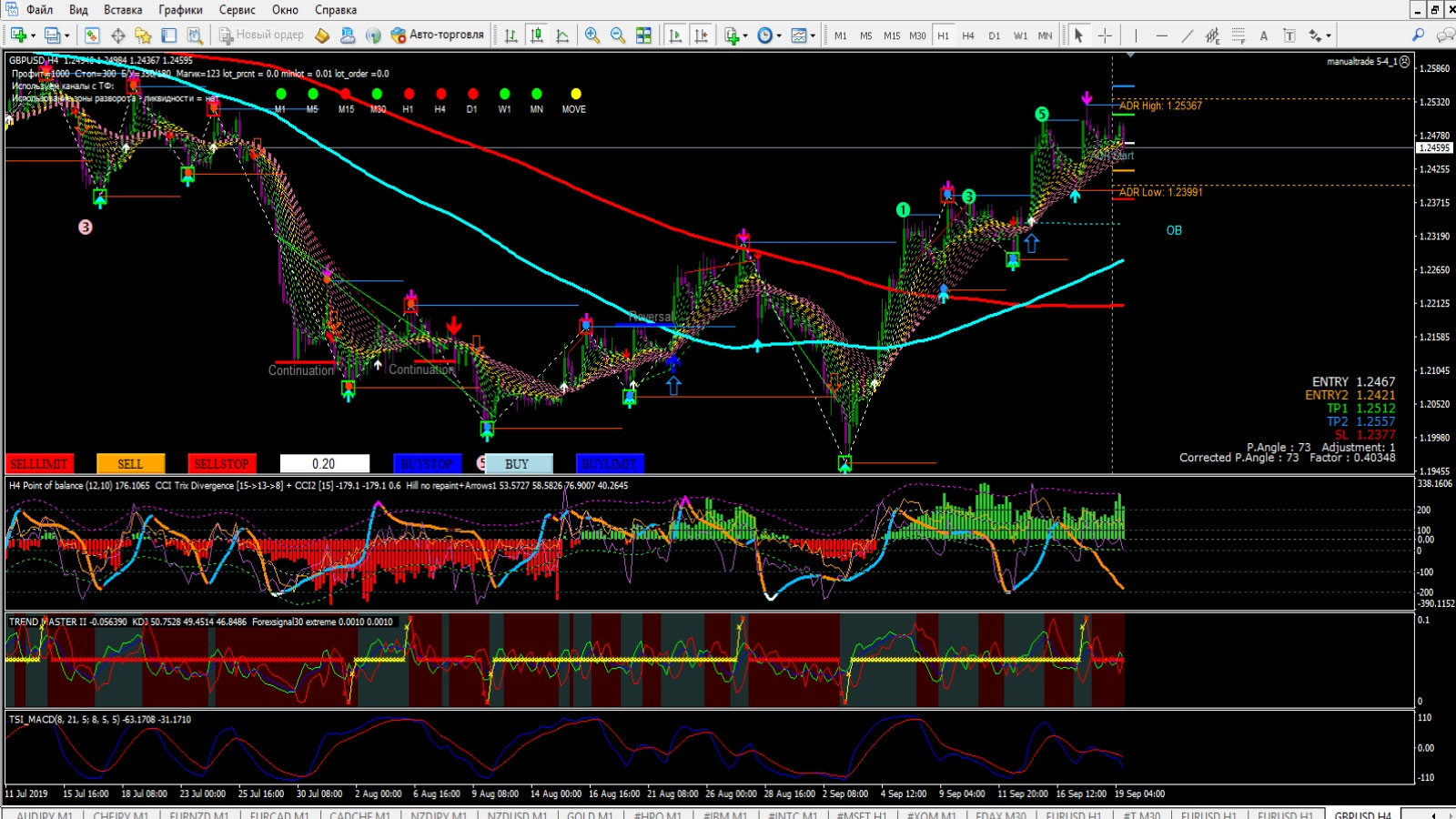Click the 0.20 lot size field
This screenshot has height=819, width=1456.
(x=324, y=464)
